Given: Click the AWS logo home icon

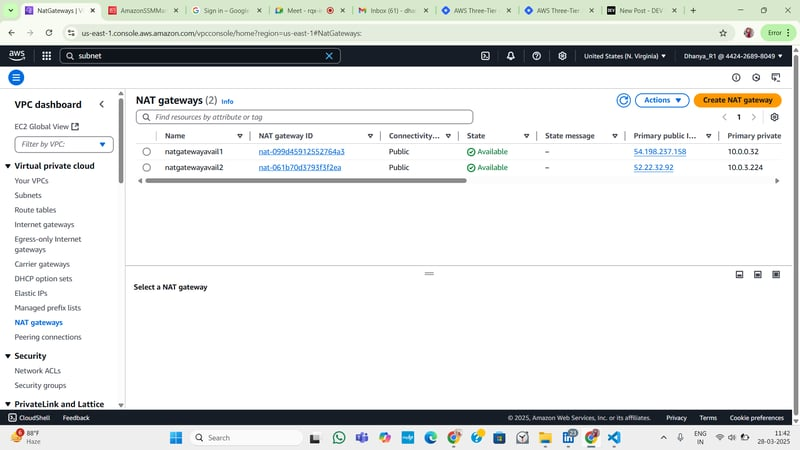Looking at the screenshot, I should 16,56.
